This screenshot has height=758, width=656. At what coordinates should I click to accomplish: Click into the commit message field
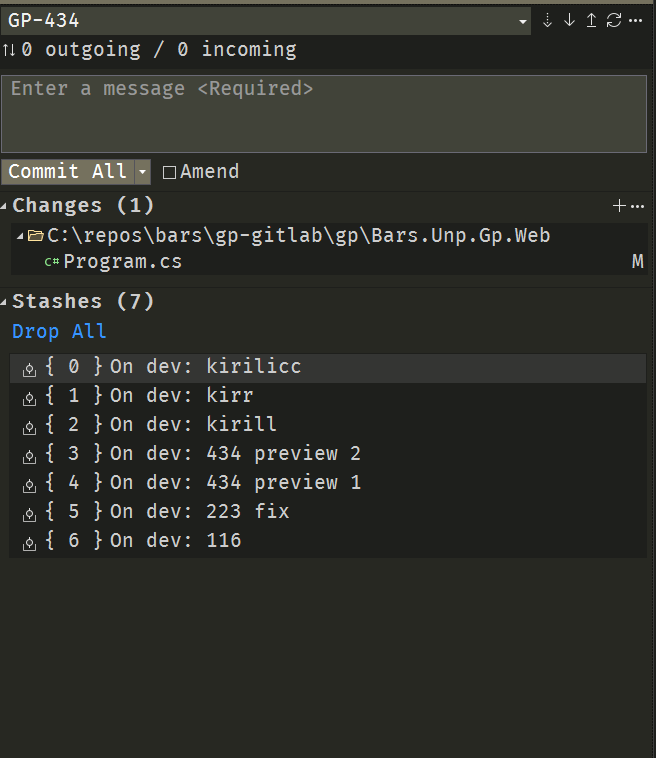(323, 113)
